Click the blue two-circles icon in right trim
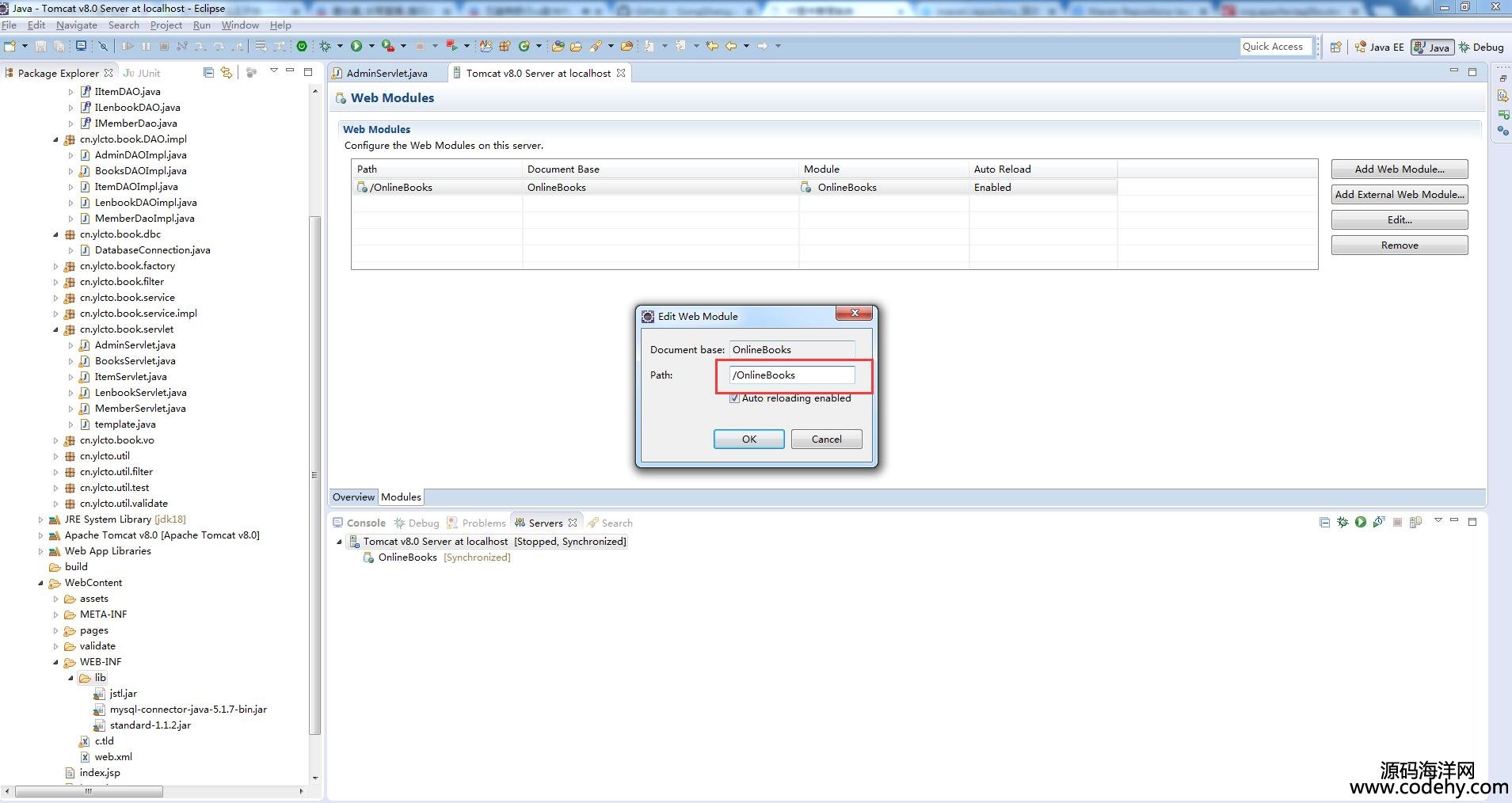The image size is (1512, 803). pos(1502,131)
